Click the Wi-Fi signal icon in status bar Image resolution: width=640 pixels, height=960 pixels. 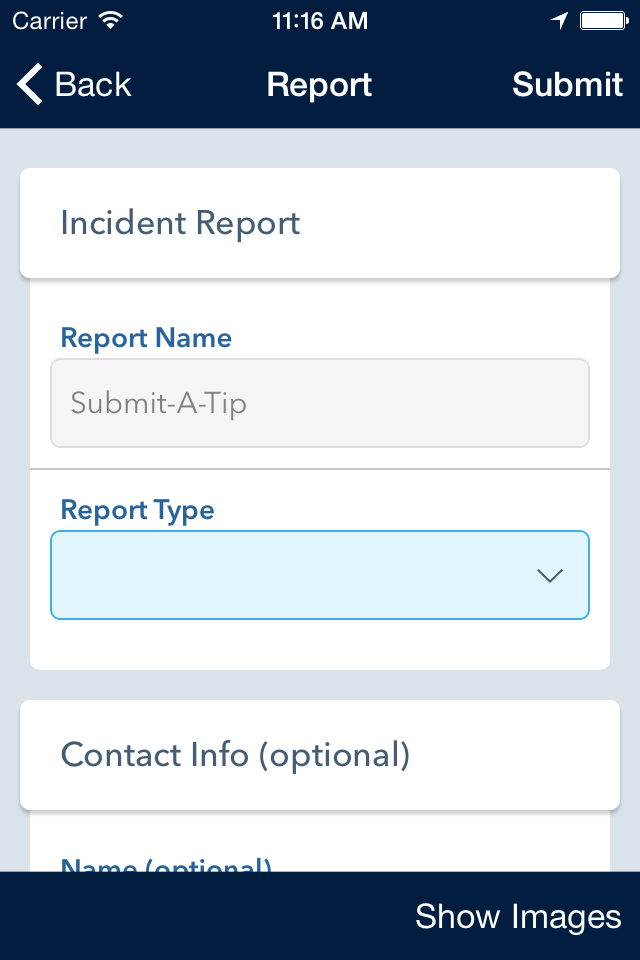[x=111, y=21]
